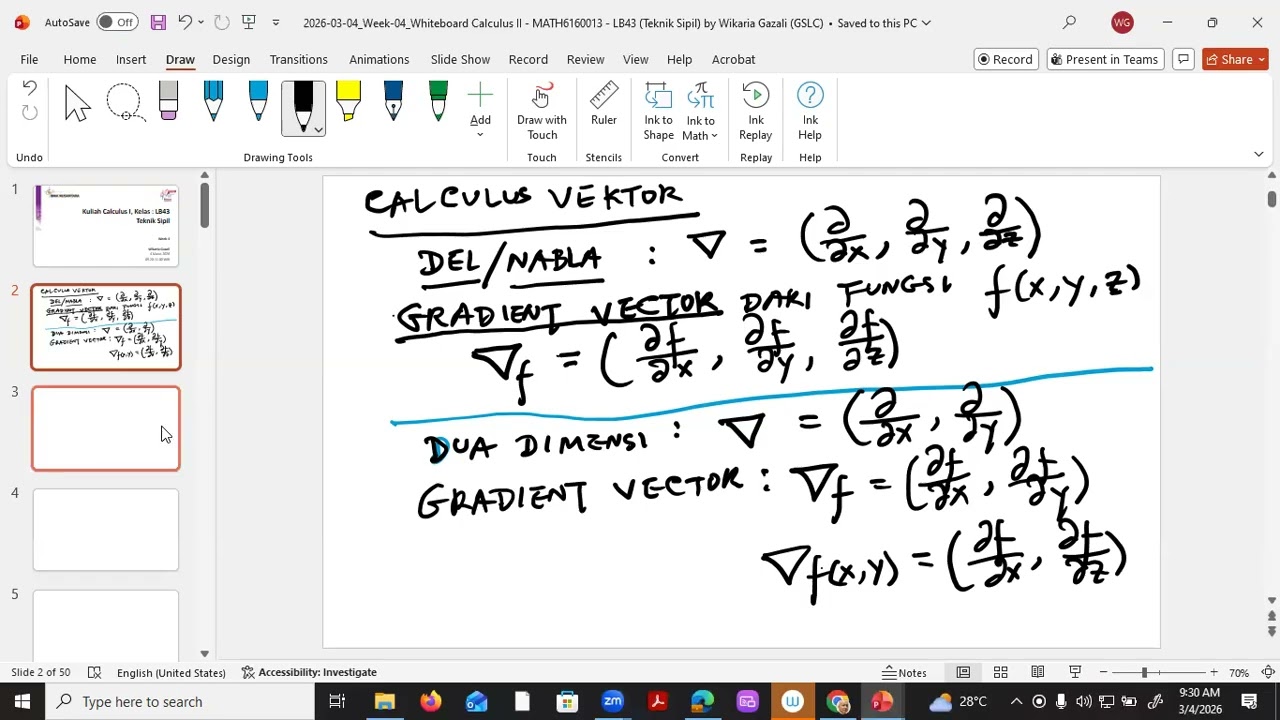The image size is (1280, 720).
Task: Switch to the Home tab
Action: click(x=80, y=59)
